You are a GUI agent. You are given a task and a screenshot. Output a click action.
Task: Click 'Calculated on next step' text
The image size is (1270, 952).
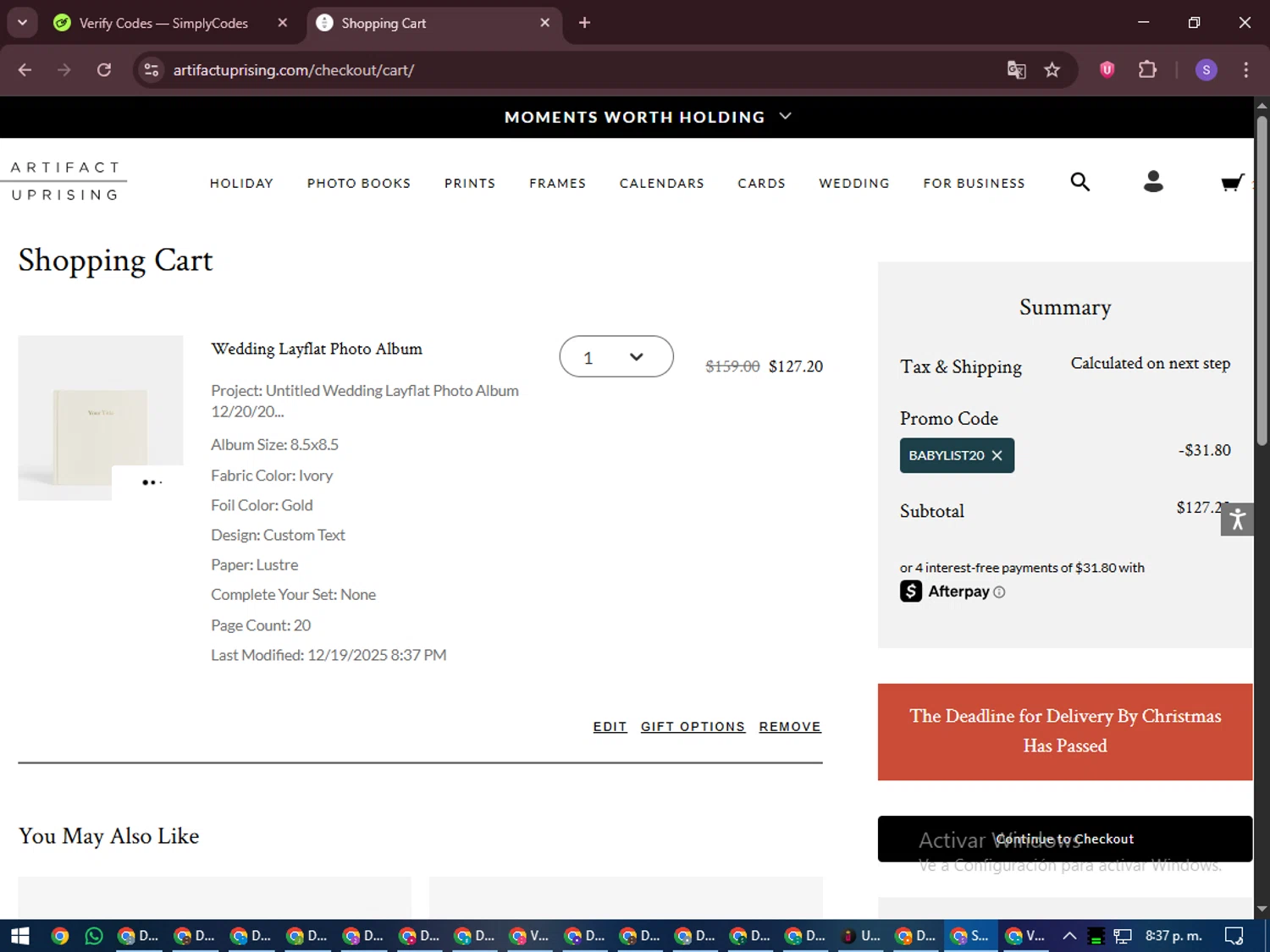coord(1151,363)
